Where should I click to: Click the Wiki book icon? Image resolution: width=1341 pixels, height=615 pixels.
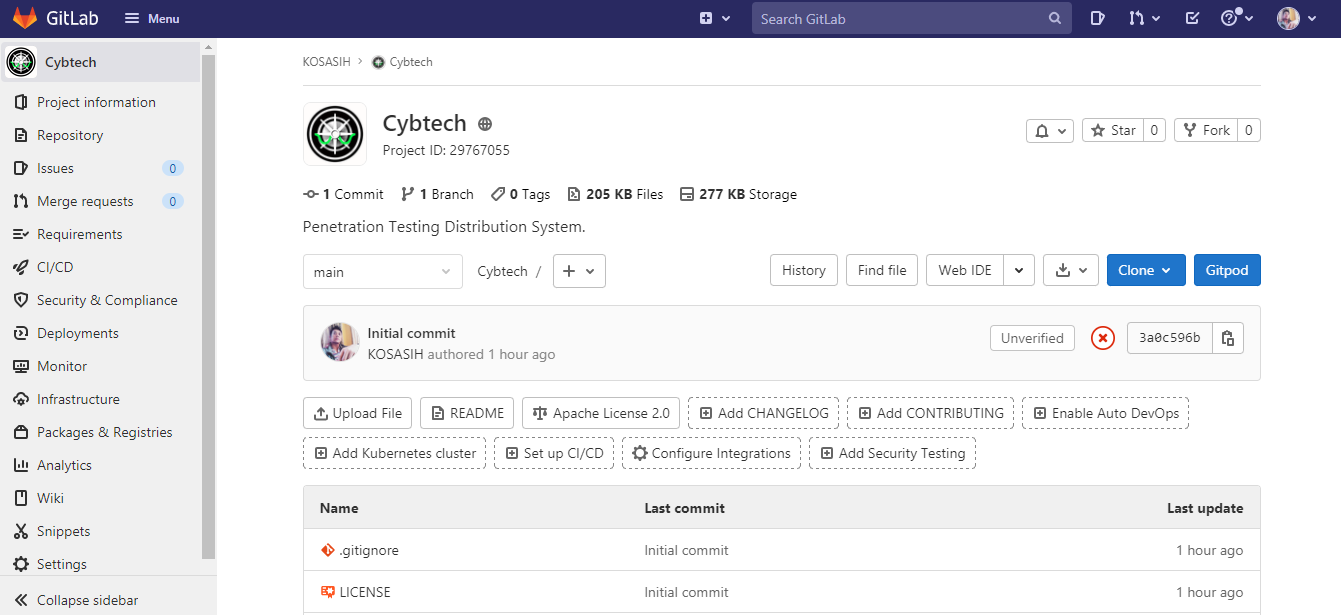point(20,498)
